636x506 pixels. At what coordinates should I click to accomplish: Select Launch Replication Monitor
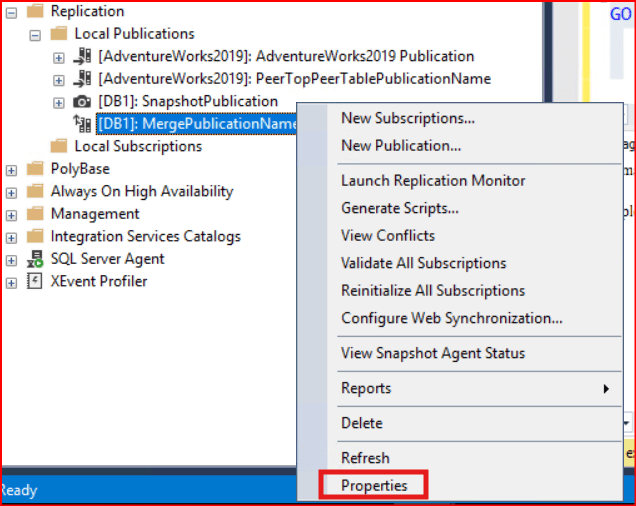coord(433,181)
